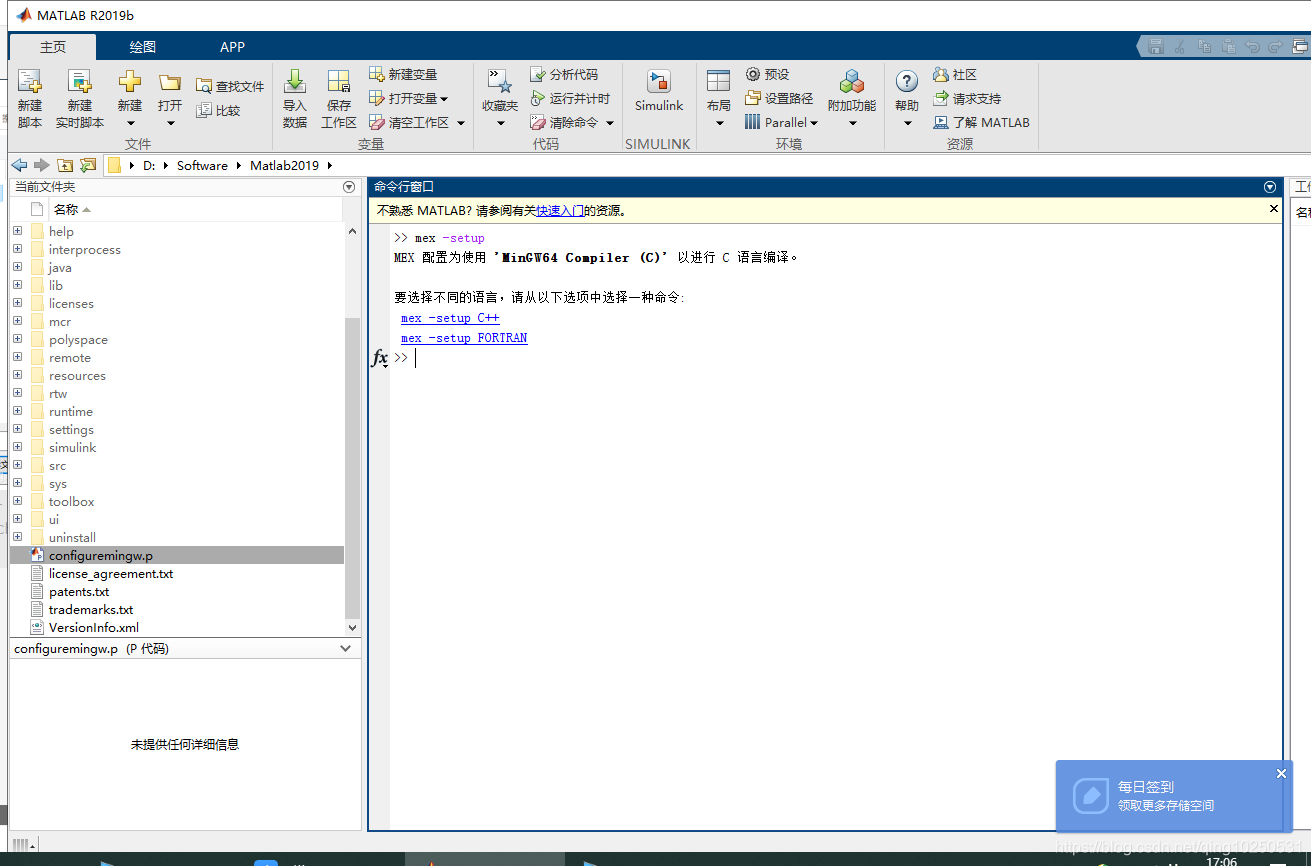Switch to the 绘图 (Plots) tab

click(x=143, y=47)
